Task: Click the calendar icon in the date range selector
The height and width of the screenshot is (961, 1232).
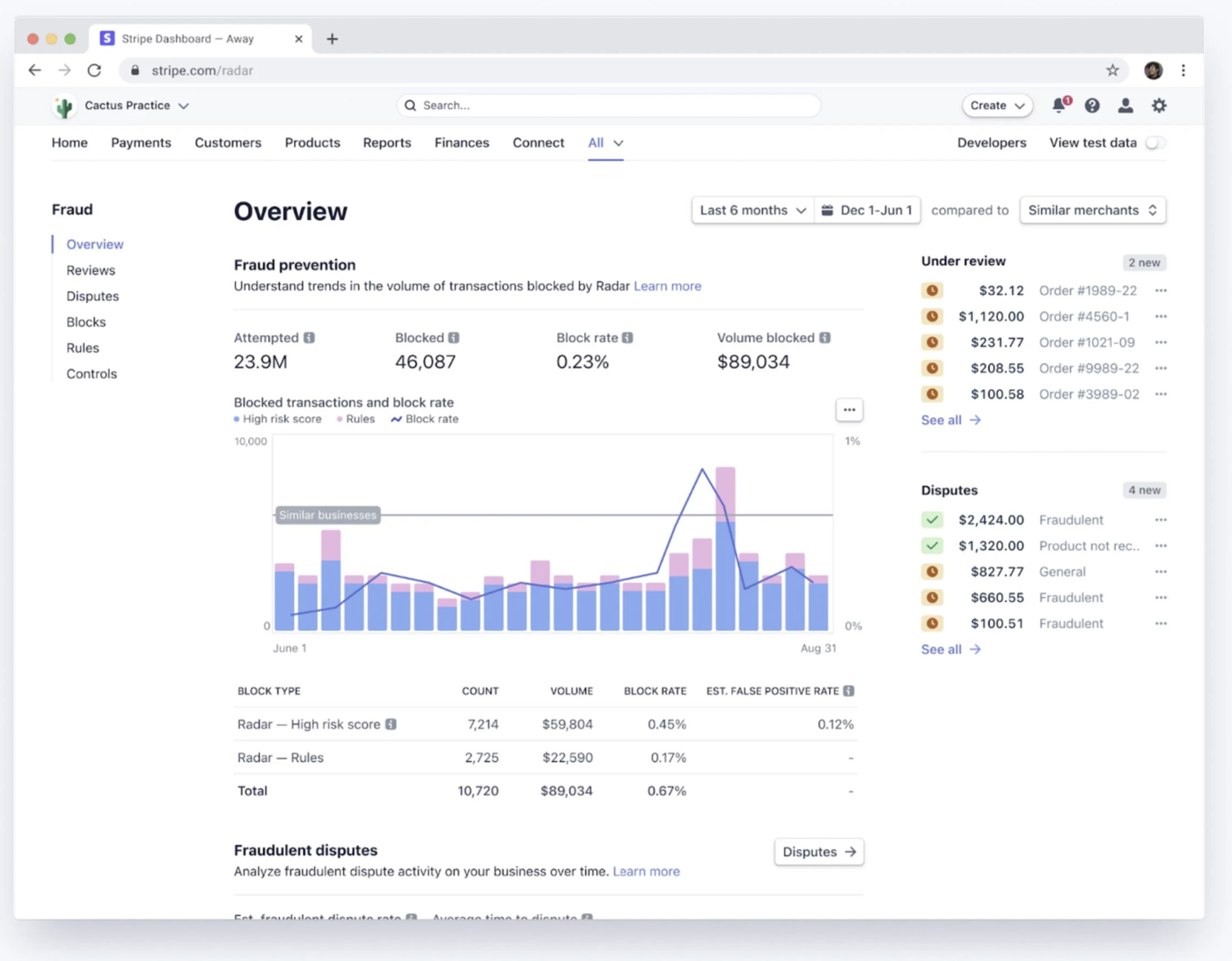Action: click(x=825, y=209)
